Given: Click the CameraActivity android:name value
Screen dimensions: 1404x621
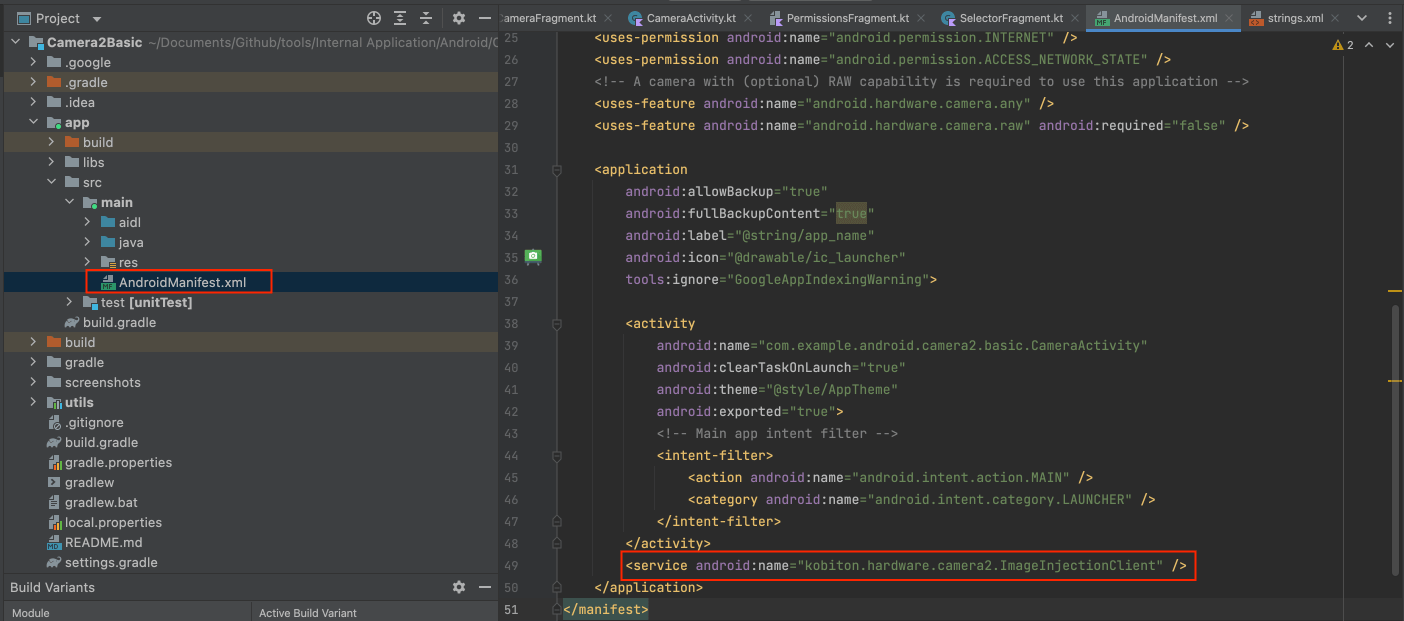Looking at the screenshot, I should click(x=953, y=346).
